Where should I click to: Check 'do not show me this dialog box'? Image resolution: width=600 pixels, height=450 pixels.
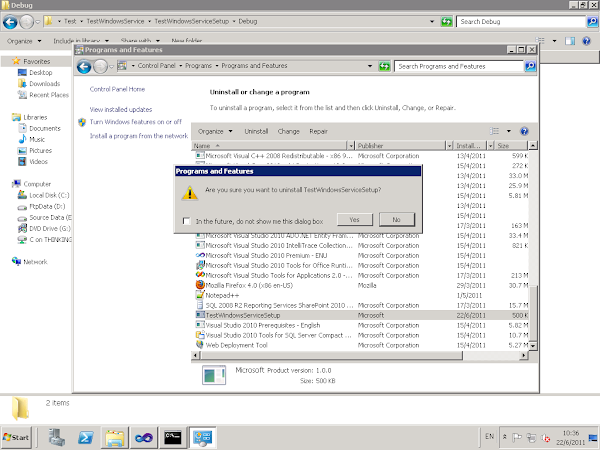click(x=186, y=221)
